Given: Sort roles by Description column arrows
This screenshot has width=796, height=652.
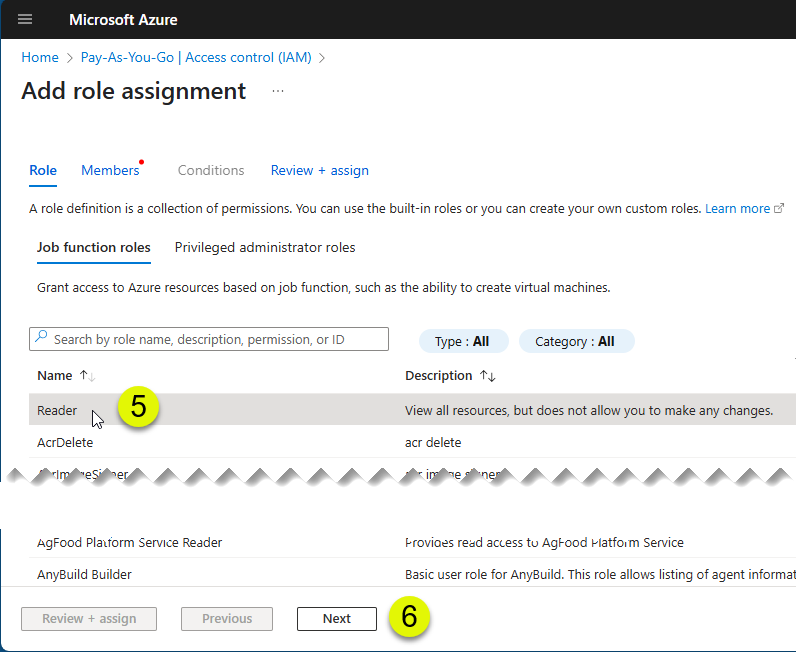Looking at the screenshot, I should point(488,376).
